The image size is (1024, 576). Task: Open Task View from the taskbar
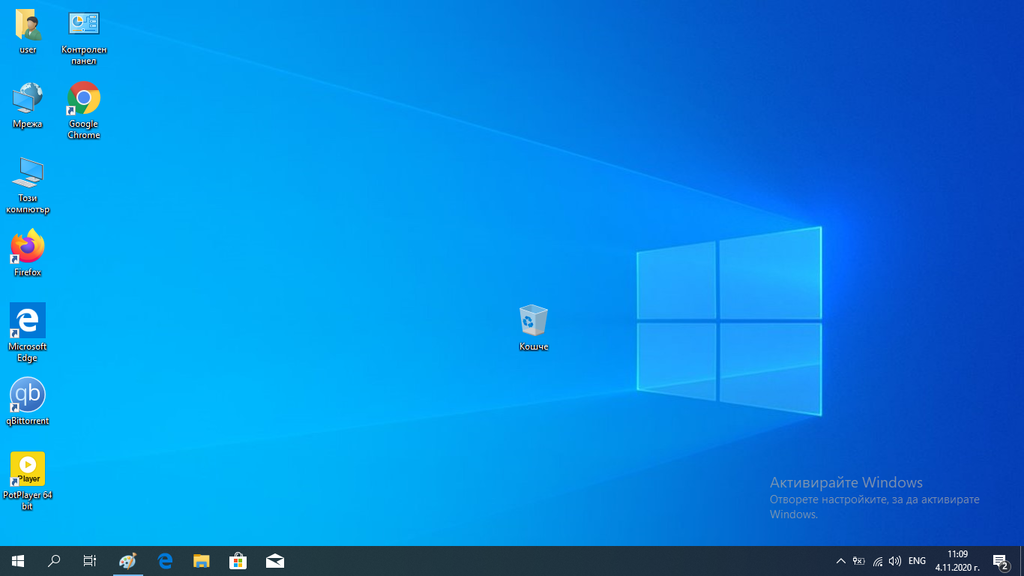coord(90,561)
